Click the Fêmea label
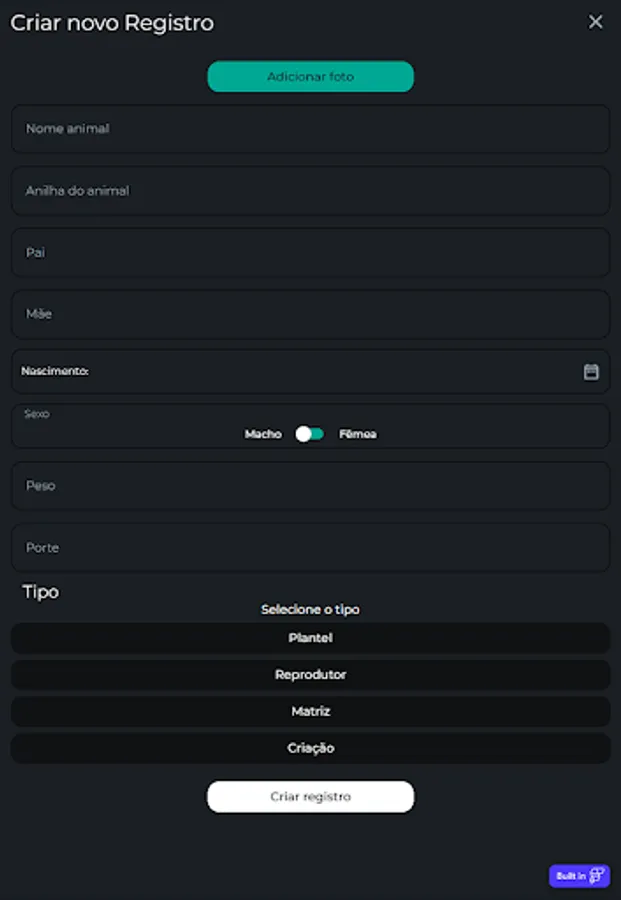621x900 pixels. coord(358,434)
